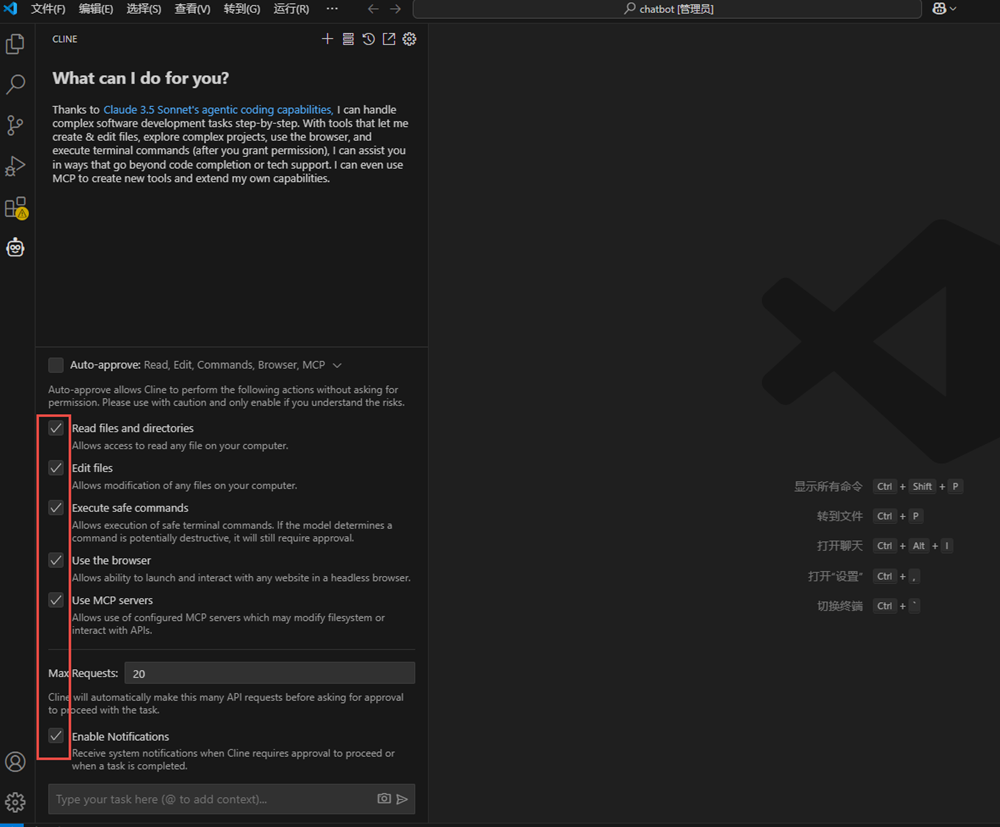Send the task with arrow icon
This screenshot has width=1000, height=827.
click(402, 799)
